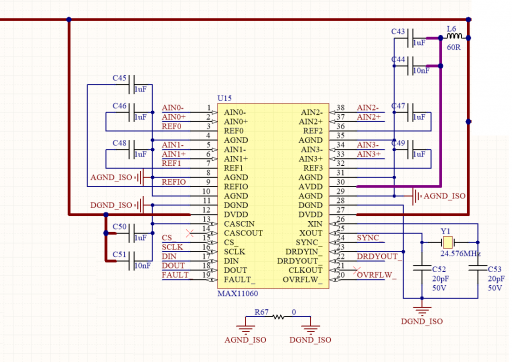Click the SCLK net label
This screenshot has height=362, width=512.
coord(172,247)
